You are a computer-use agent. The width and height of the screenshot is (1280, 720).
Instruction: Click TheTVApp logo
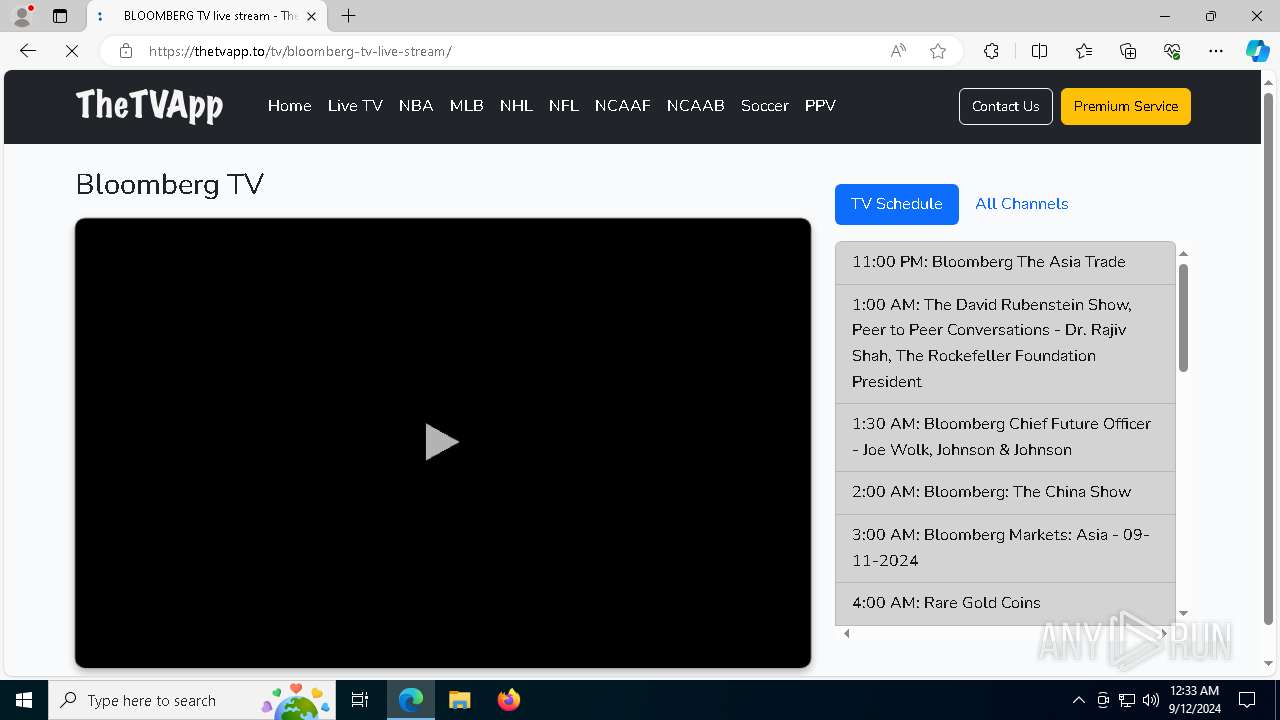click(149, 105)
